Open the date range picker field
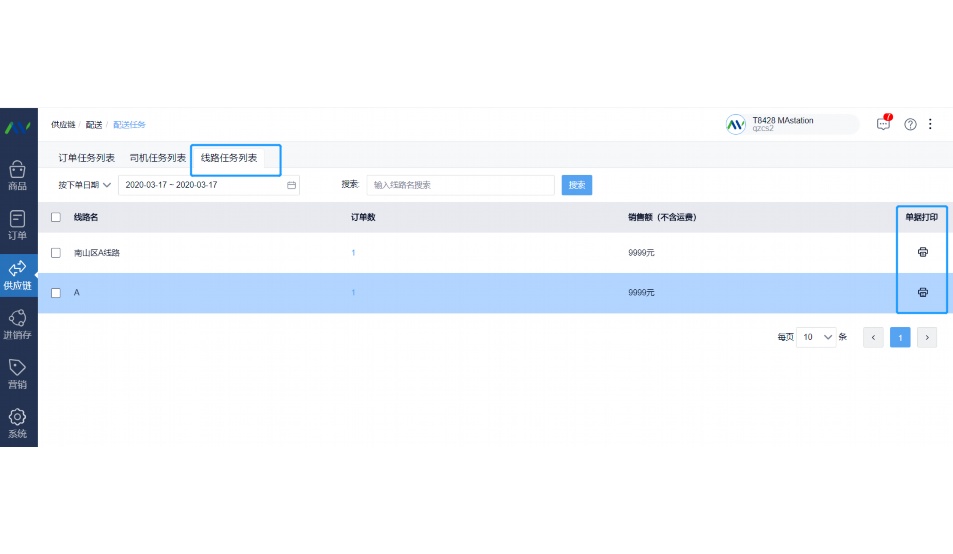This screenshot has height=554, width=953. (x=209, y=185)
